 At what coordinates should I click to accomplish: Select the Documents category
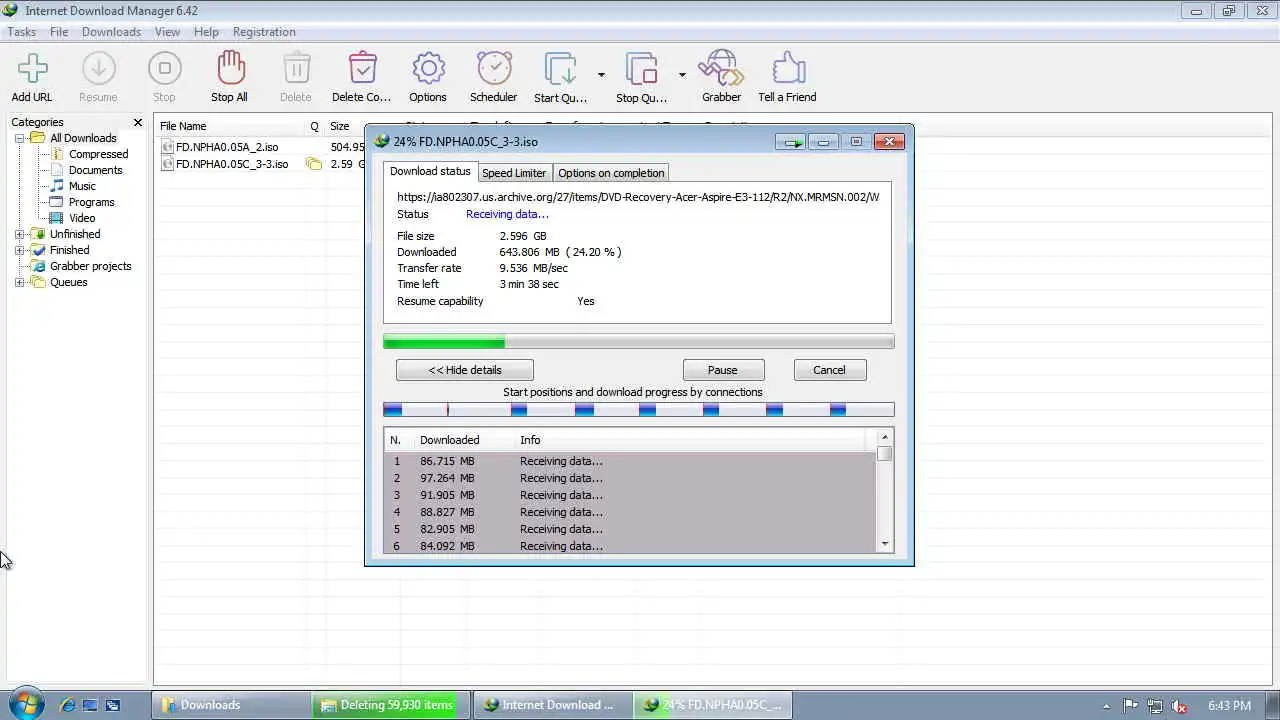click(95, 170)
